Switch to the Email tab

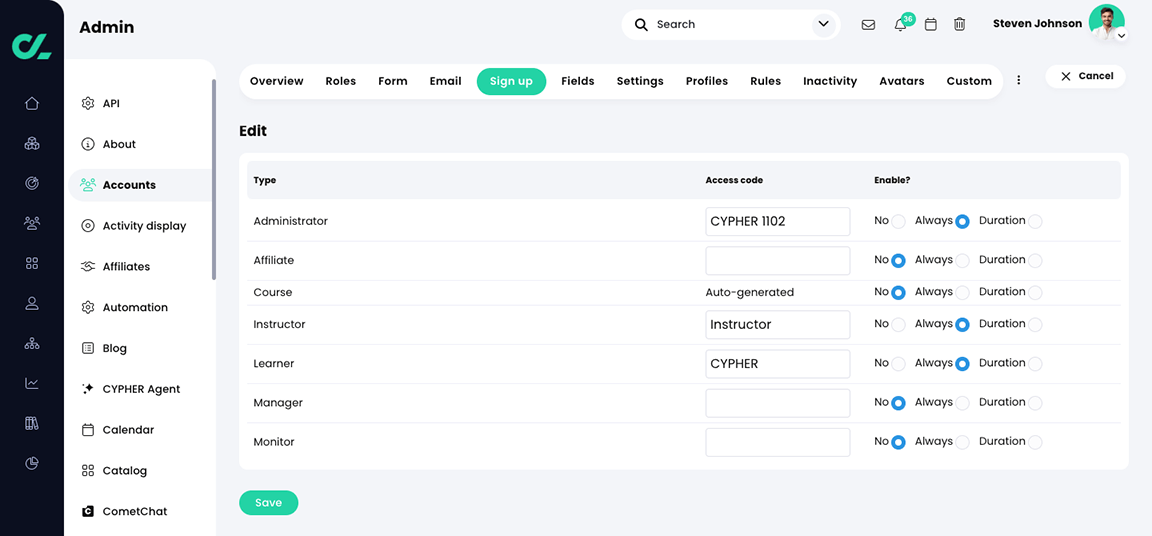pyautogui.click(x=445, y=81)
